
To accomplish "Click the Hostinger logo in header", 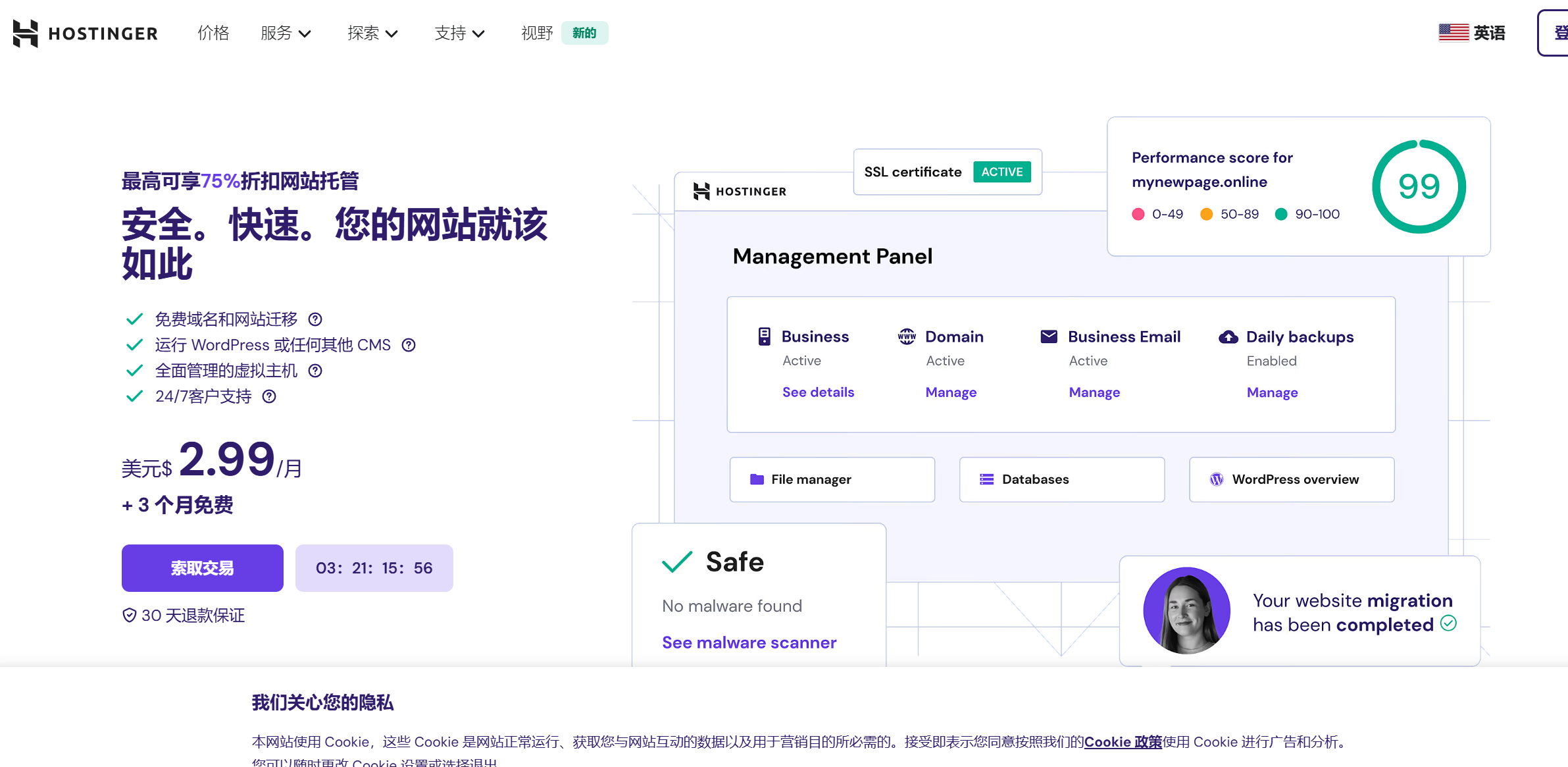I will click(86, 33).
